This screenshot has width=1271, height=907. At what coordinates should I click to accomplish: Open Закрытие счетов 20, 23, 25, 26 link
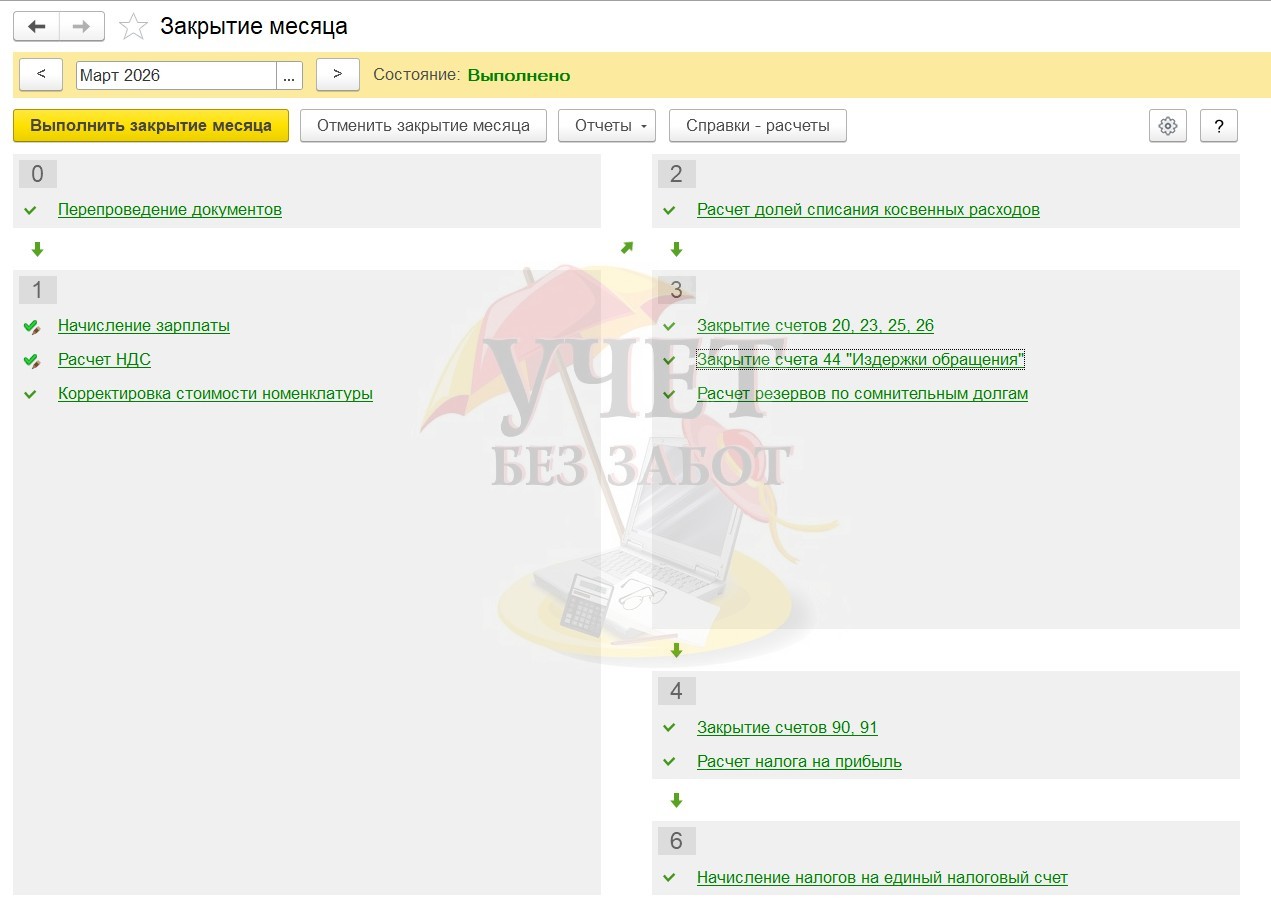(815, 326)
